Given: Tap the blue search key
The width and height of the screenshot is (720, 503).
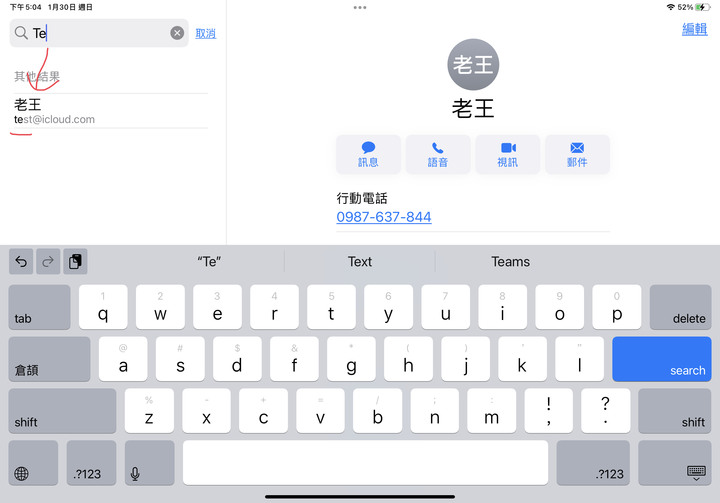Looking at the screenshot, I should pyautogui.click(x=662, y=359).
